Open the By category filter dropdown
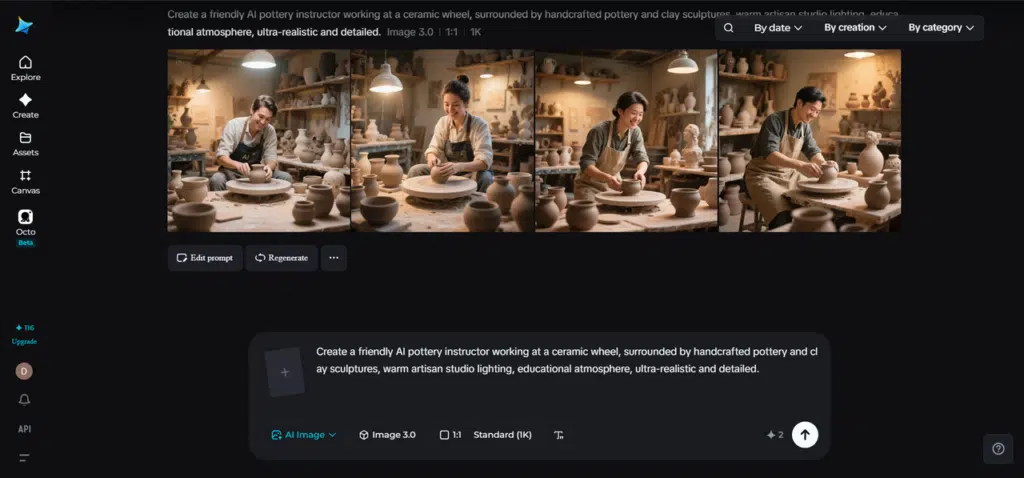 [x=941, y=28]
